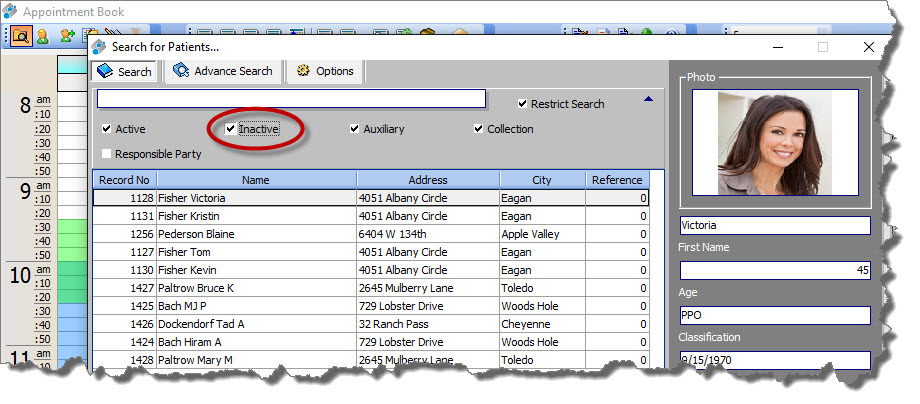The height and width of the screenshot is (404, 920).
Task: Sort results by the Name column header
Action: pyautogui.click(x=255, y=180)
